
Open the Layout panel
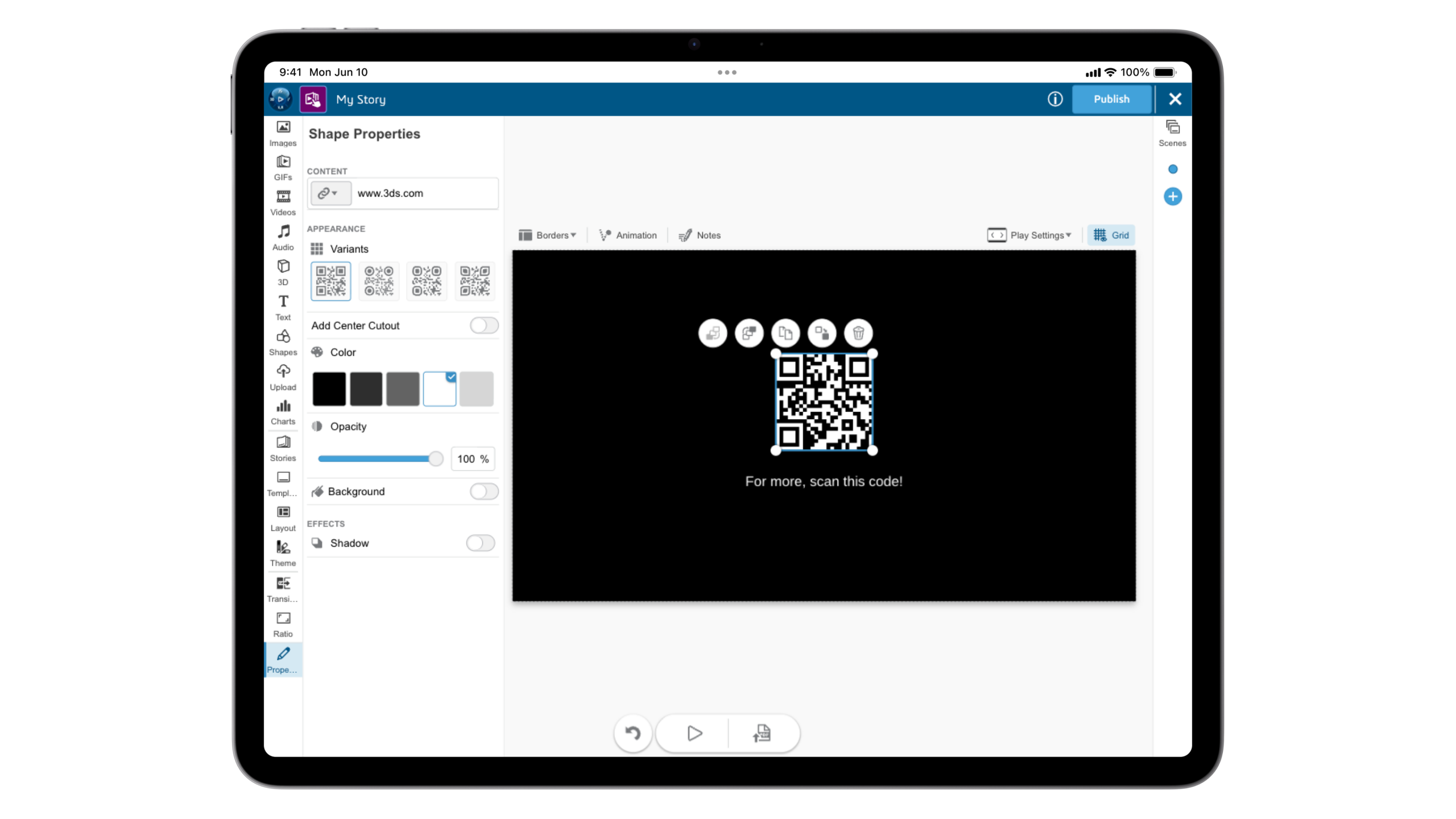click(283, 519)
